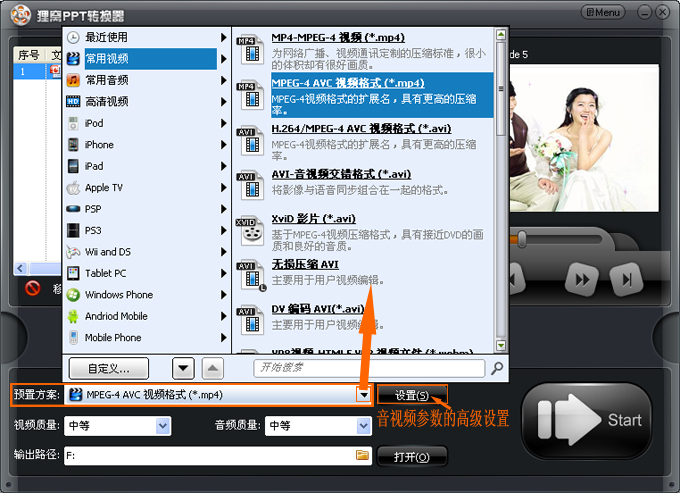Click the HD icon beside 高清视频

click(73, 101)
